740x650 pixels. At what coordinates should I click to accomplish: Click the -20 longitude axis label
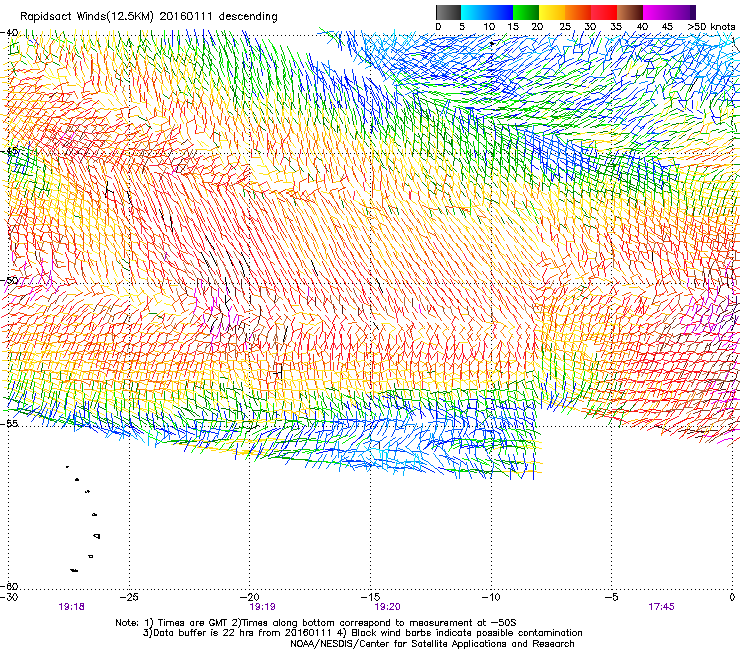pyautogui.click(x=250, y=597)
